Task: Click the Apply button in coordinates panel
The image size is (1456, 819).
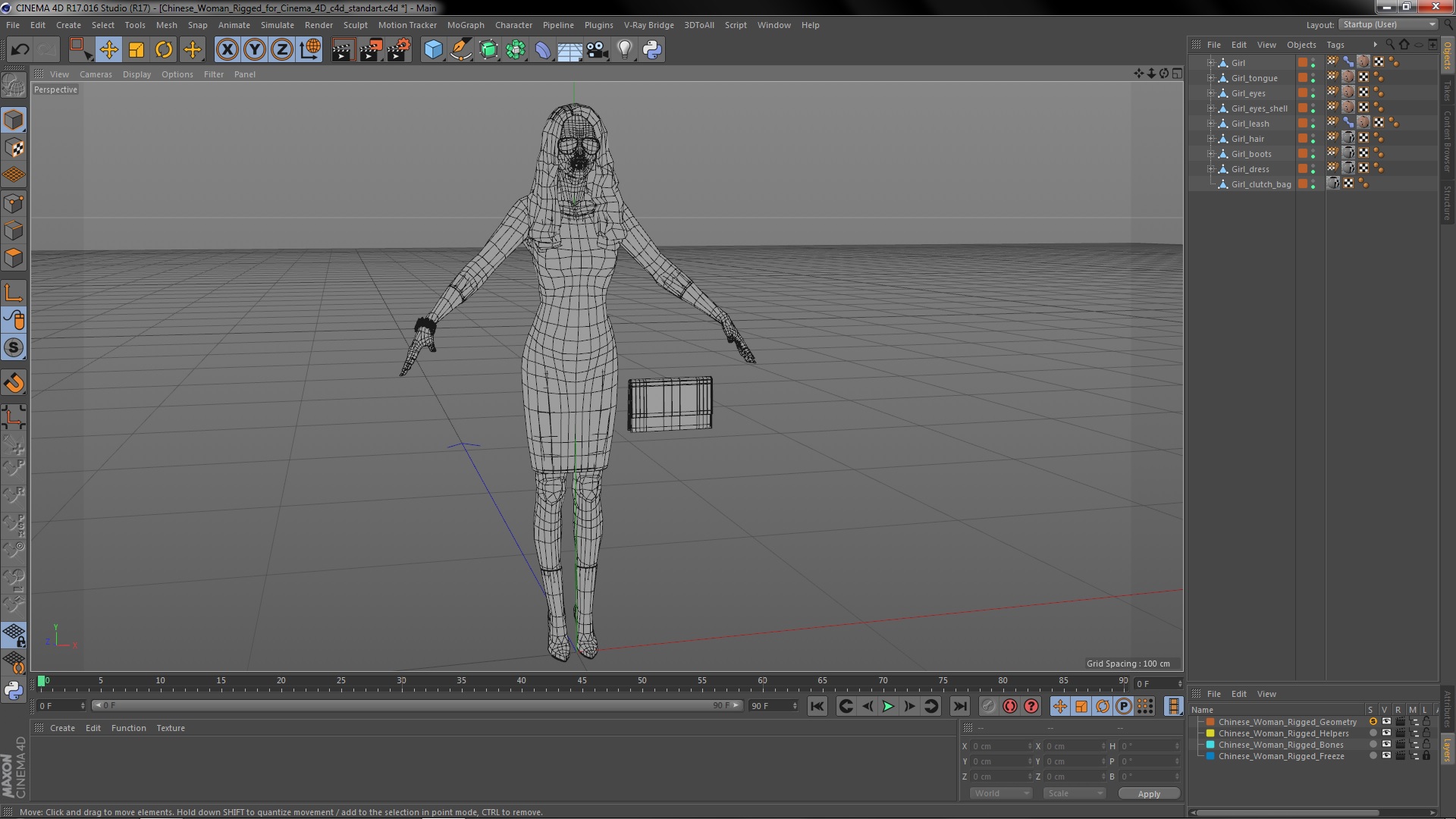Action: 1149,793
